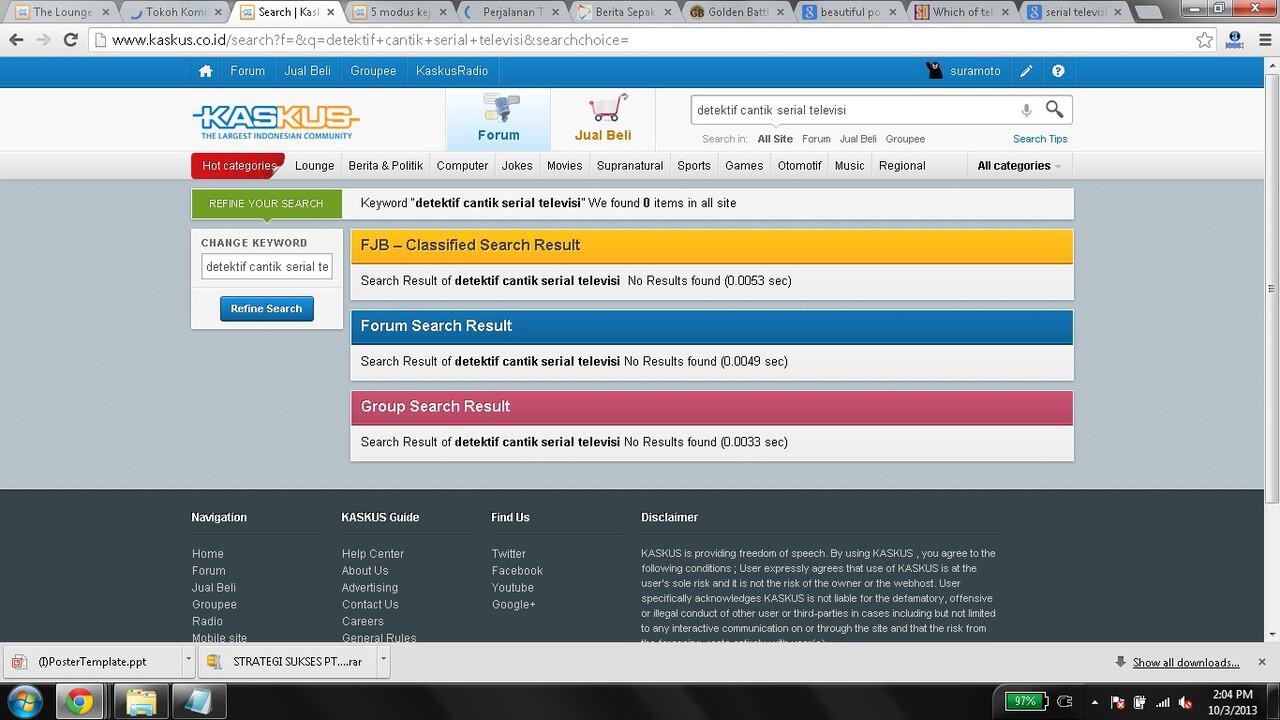Filter search in All Site
1280x720 pixels.
(x=775, y=139)
